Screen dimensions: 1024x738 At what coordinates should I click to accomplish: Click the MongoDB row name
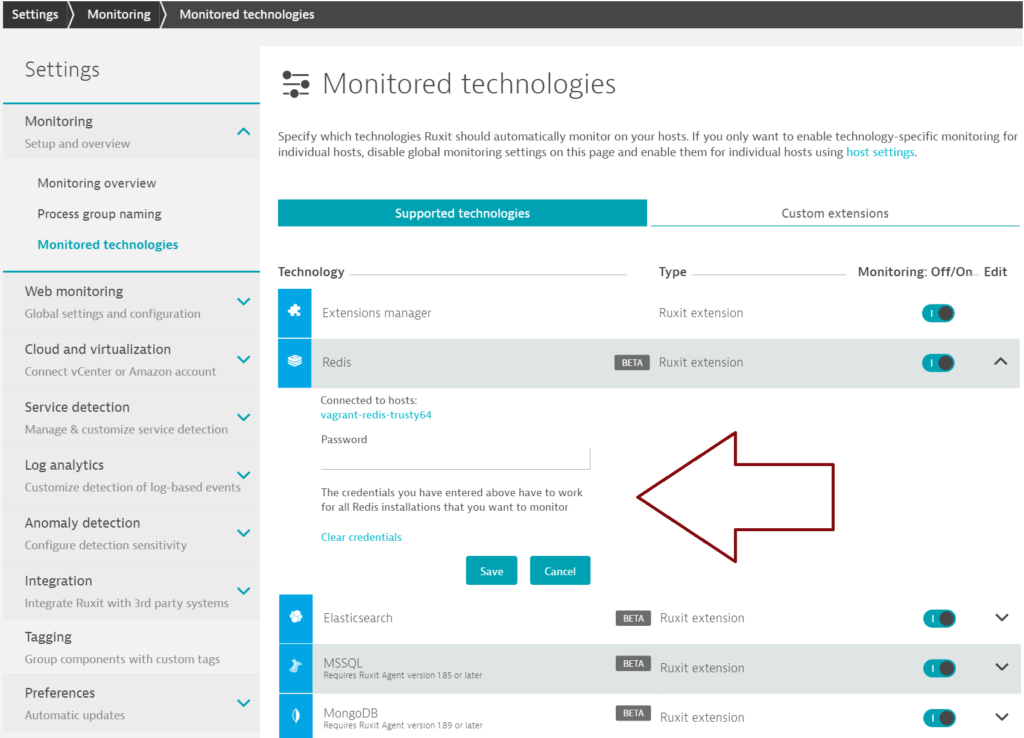(351, 713)
